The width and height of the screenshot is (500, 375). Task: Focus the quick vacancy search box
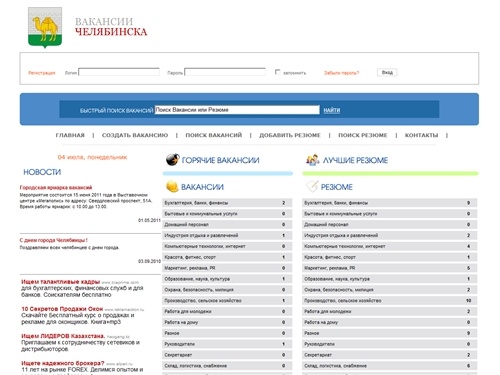[237, 110]
